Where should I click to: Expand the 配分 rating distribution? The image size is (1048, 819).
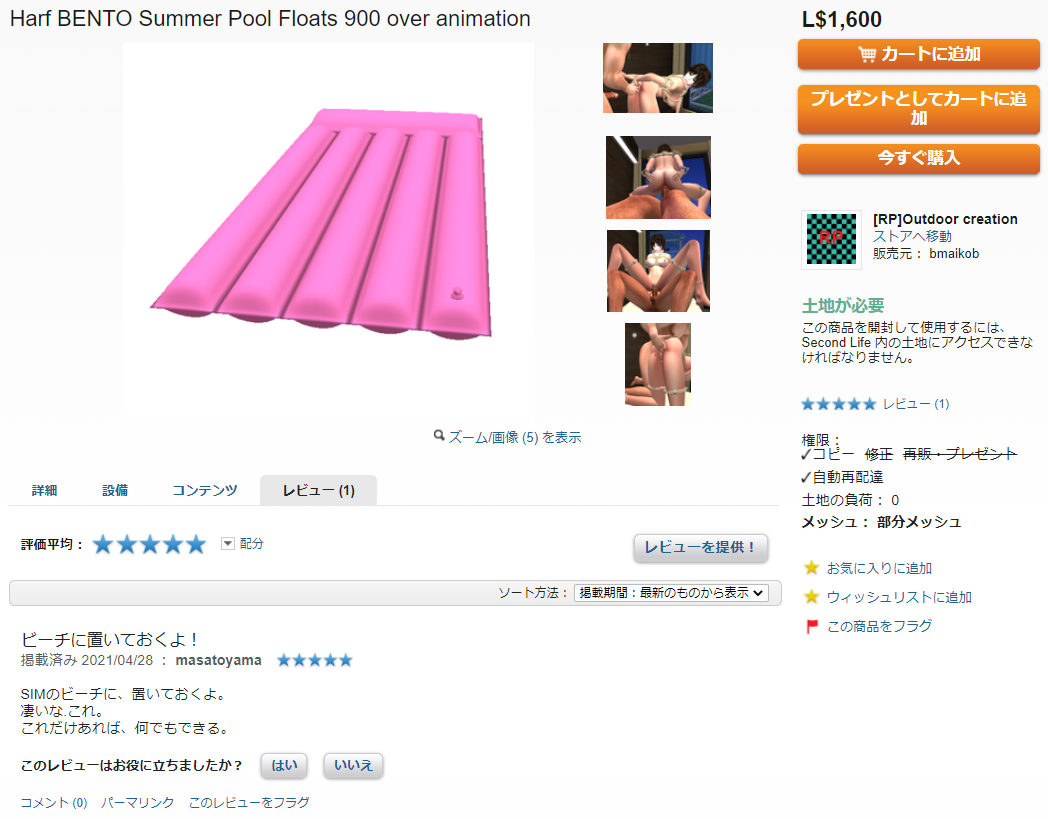[x=251, y=544]
